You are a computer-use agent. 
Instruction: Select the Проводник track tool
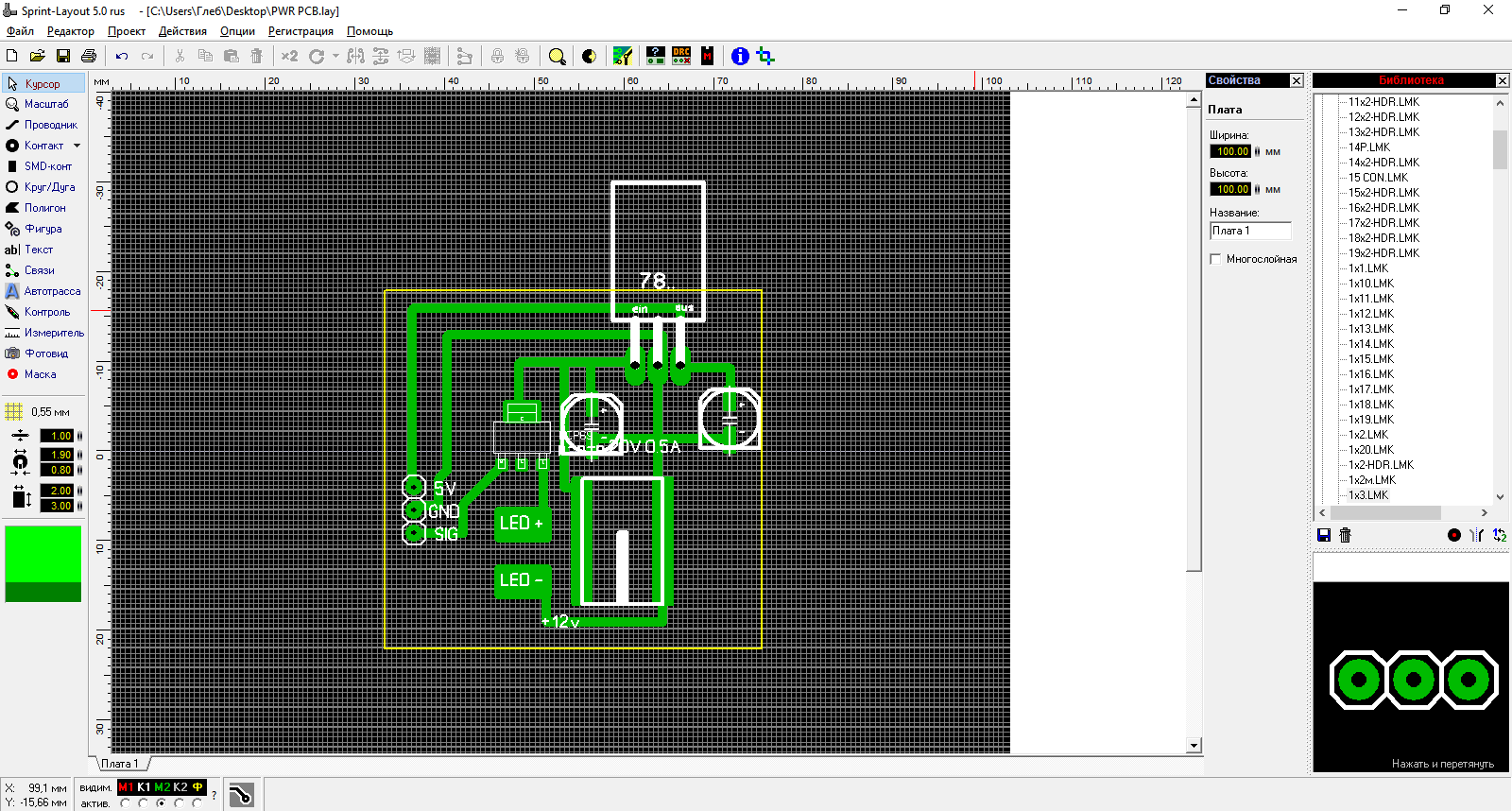[x=43, y=125]
